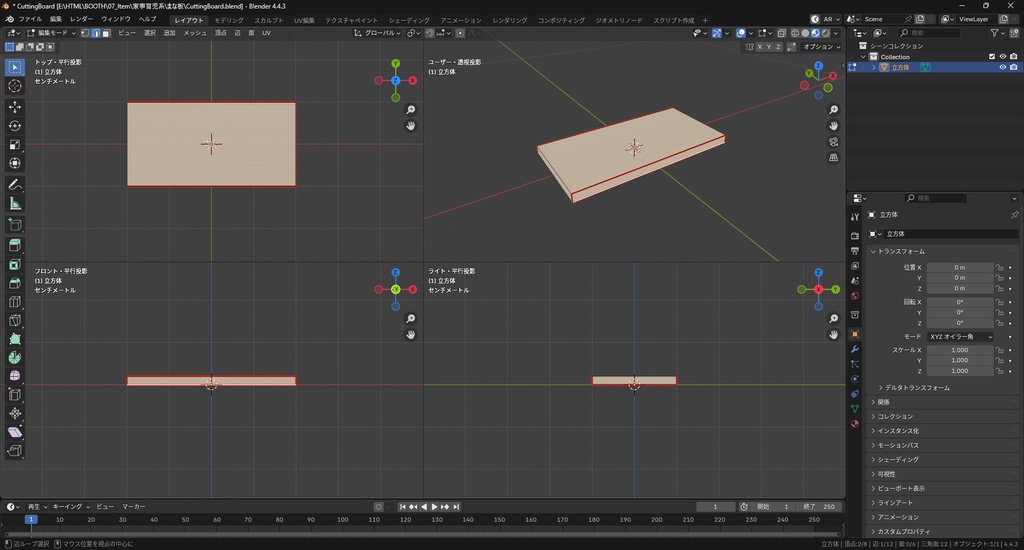
Task: Toggle proportional editing
Action: click(460, 33)
